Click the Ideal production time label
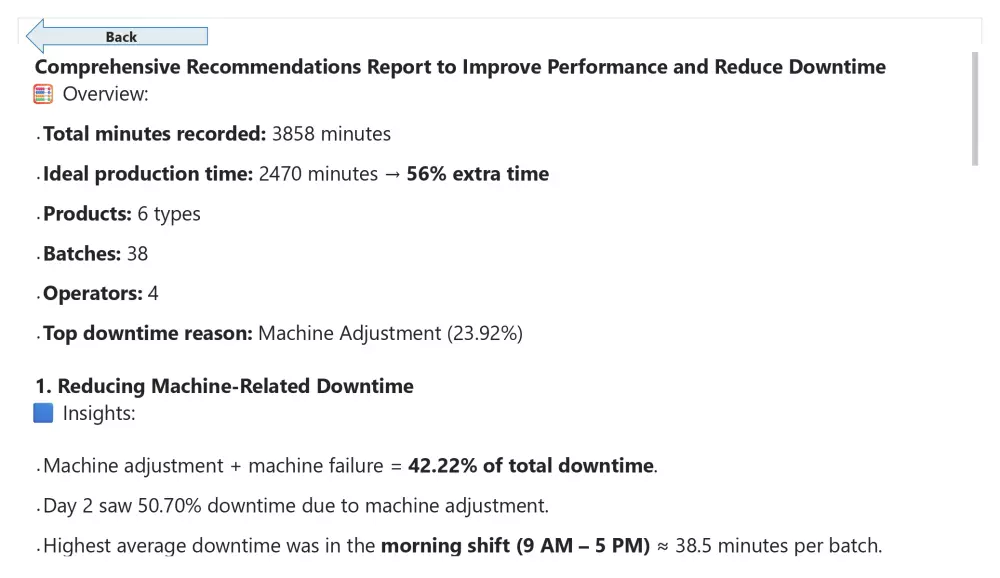The height and width of the screenshot is (578, 1000). coord(148,174)
